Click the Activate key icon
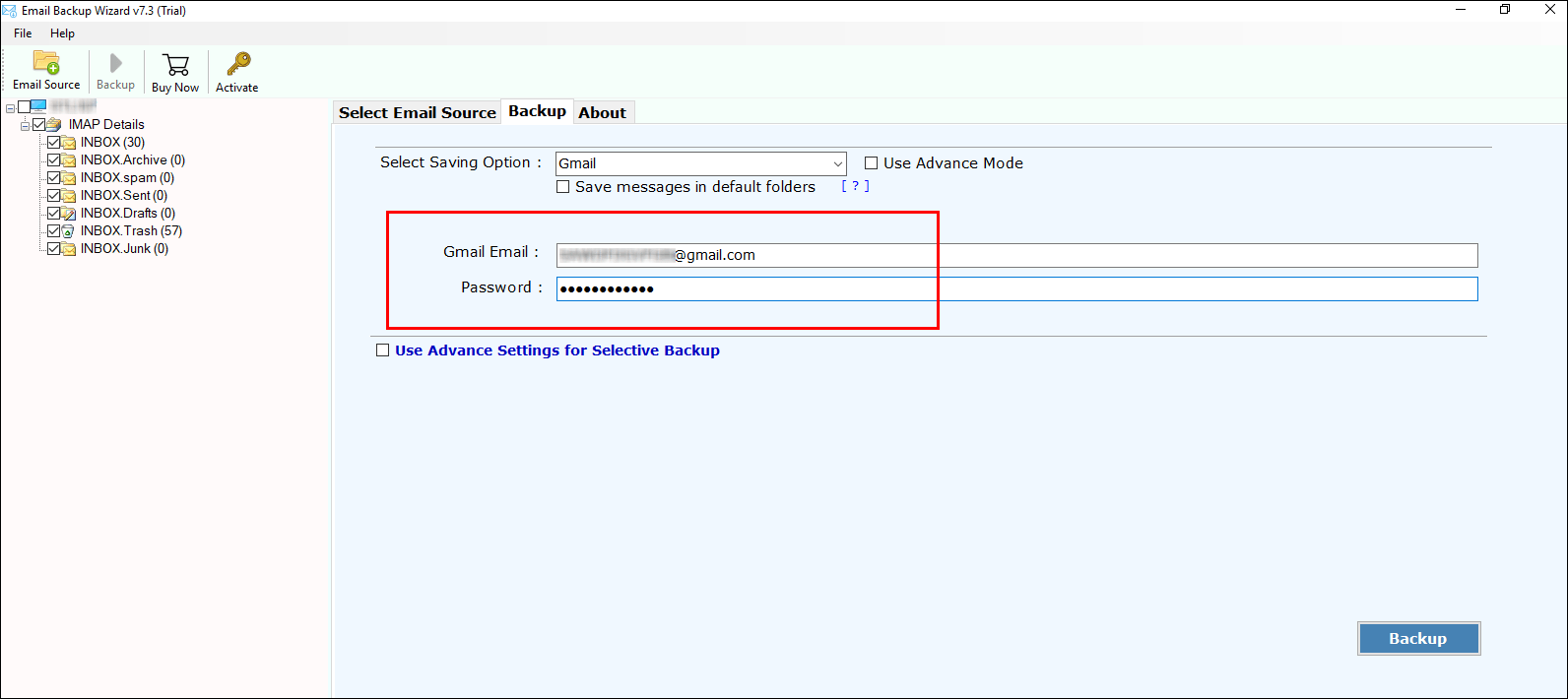Image resolution: width=1568 pixels, height=699 pixels. click(x=238, y=65)
